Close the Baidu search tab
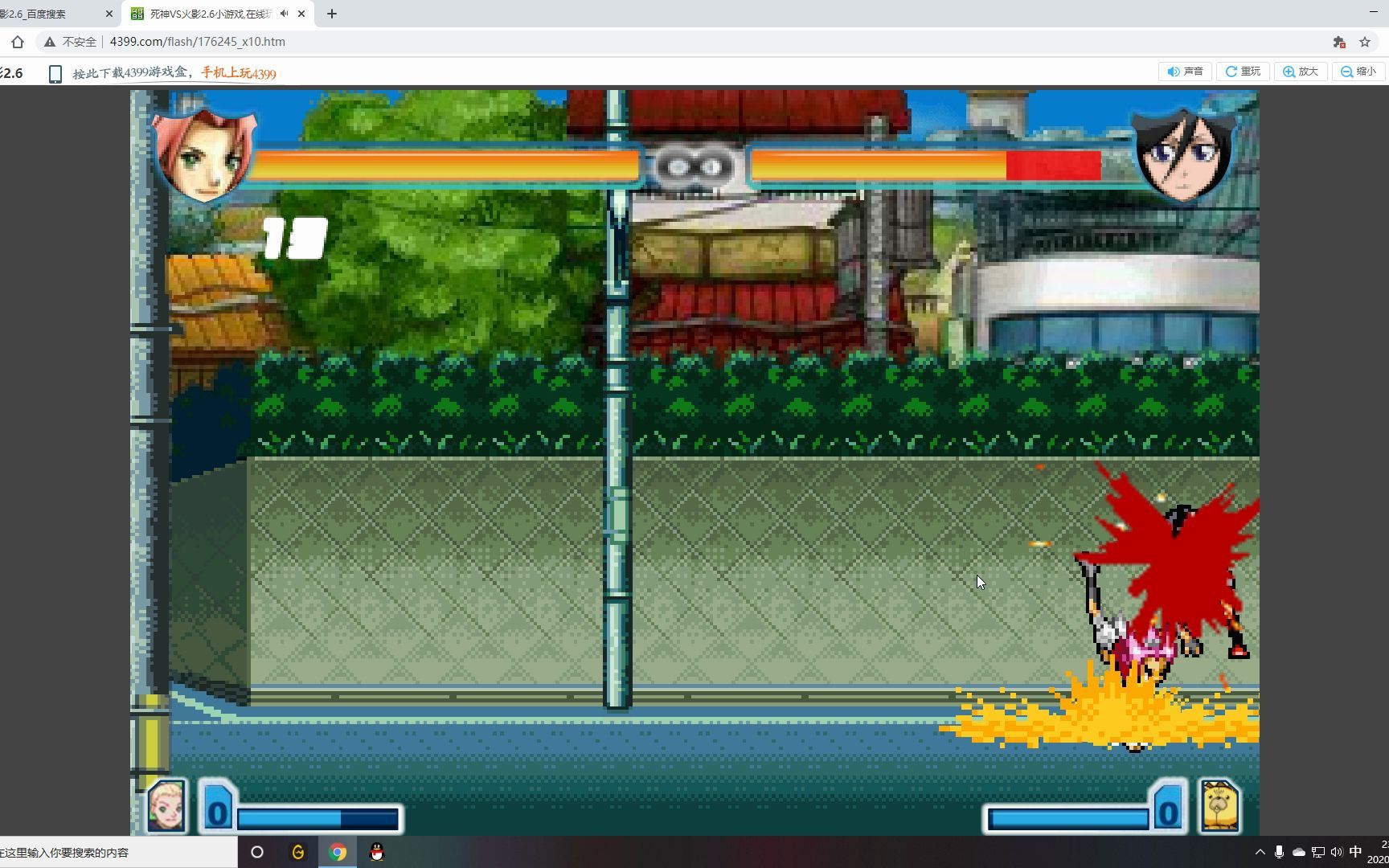This screenshot has height=868, width=1389. [109, 14]
